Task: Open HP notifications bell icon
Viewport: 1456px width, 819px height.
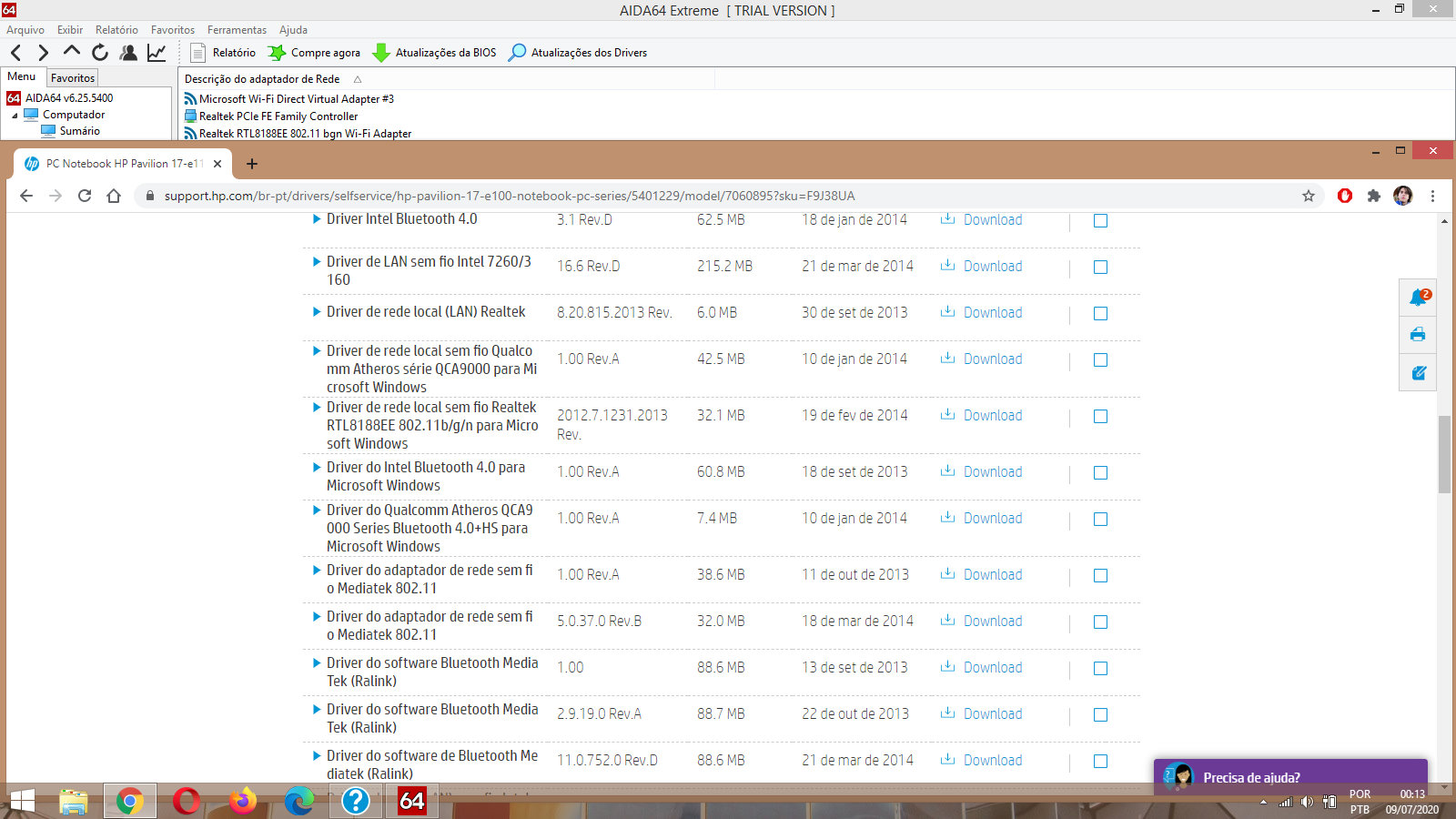Action: click(1418, 298)
